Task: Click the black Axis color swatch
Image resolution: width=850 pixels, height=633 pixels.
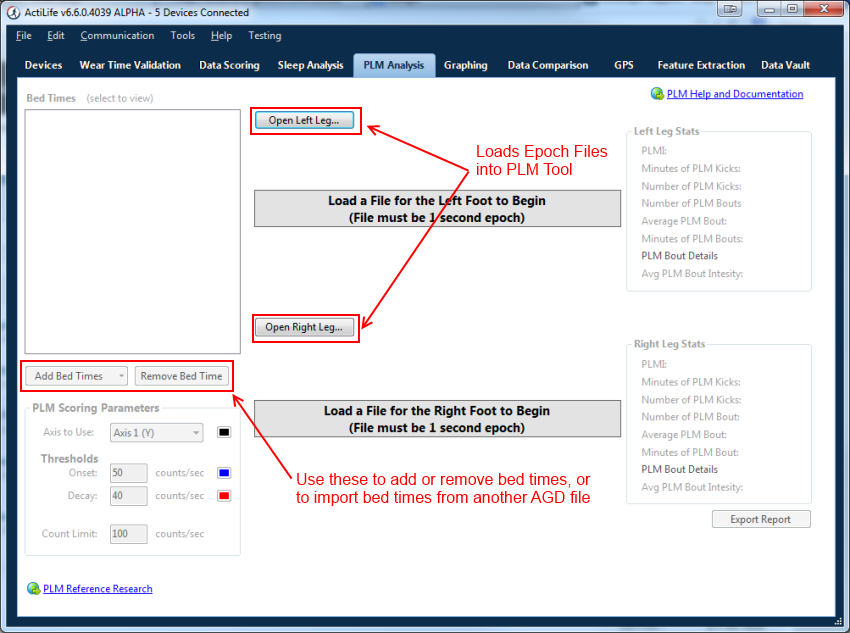Action: coord(223,432)
